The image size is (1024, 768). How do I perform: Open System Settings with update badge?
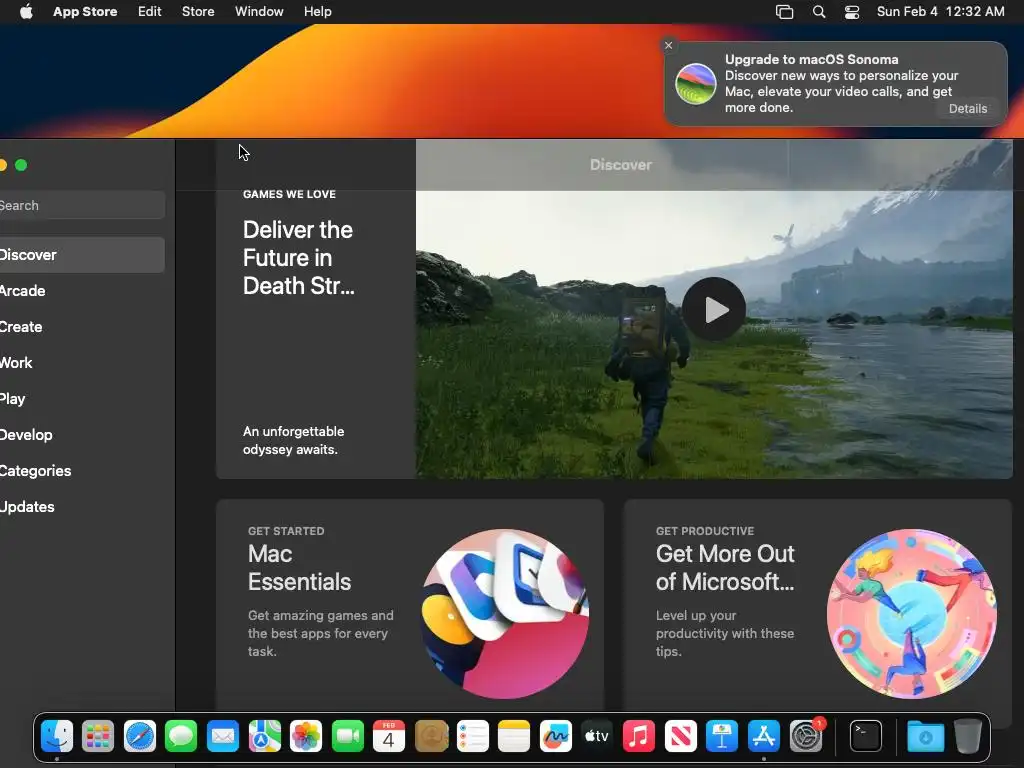(806, 737)
